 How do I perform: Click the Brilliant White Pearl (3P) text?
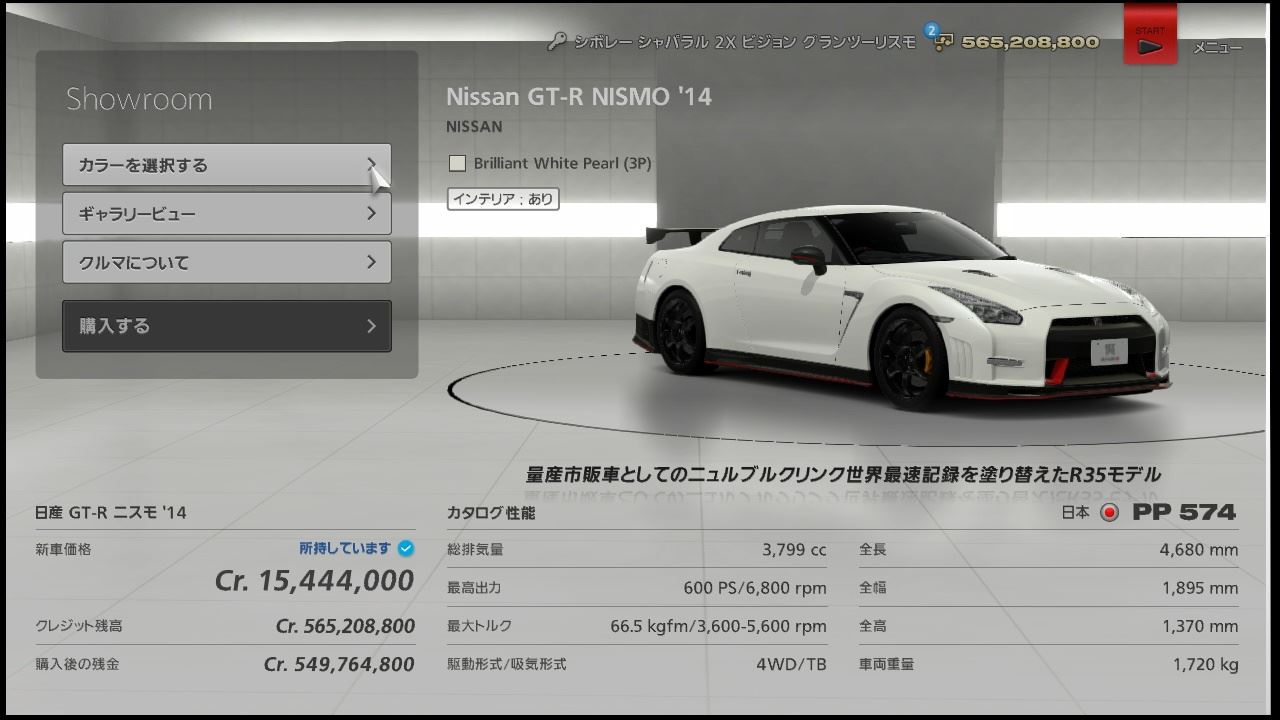562,163
